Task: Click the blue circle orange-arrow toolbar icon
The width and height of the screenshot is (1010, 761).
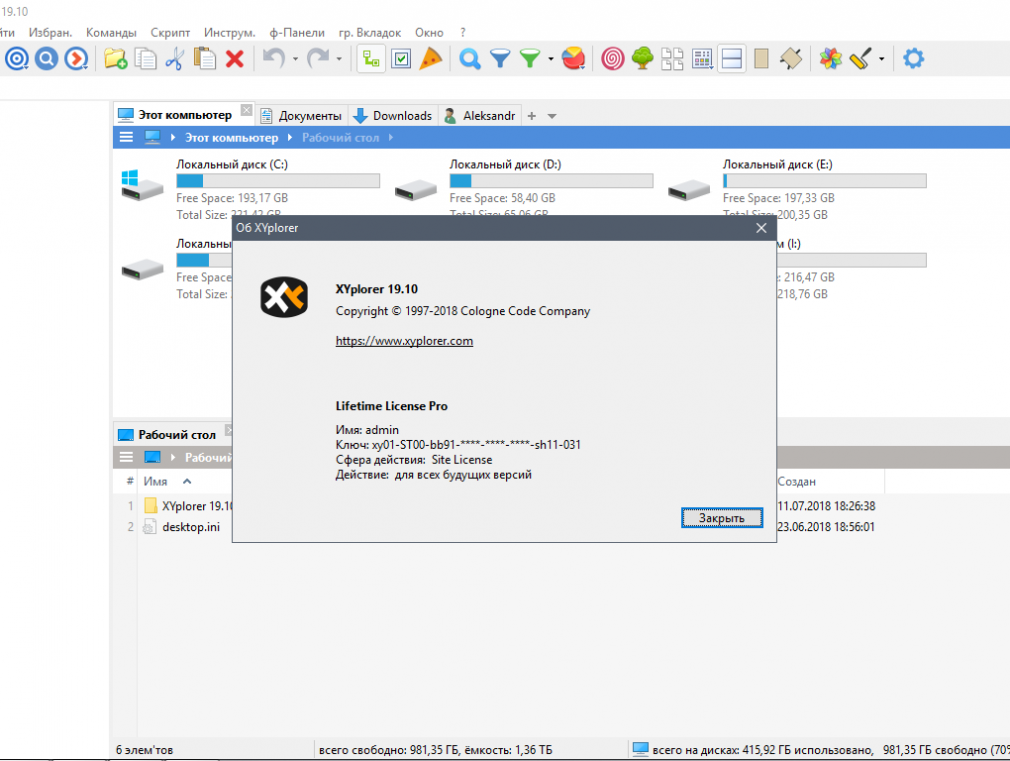Action: pyautogui.click(x=76, y=59)
